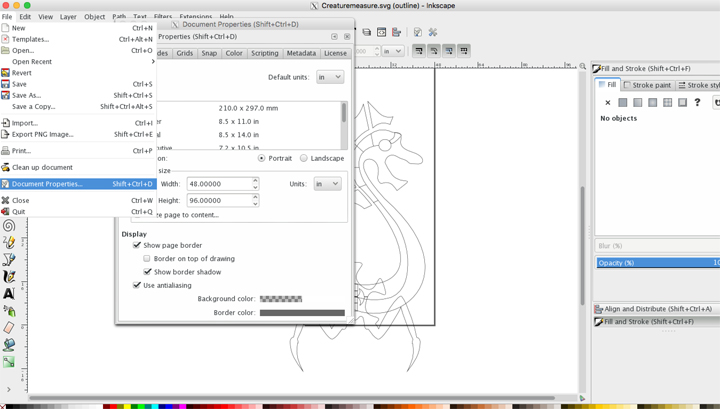Open the Edit menu
This screenshot has width=720, height=409.
point(25,17)
